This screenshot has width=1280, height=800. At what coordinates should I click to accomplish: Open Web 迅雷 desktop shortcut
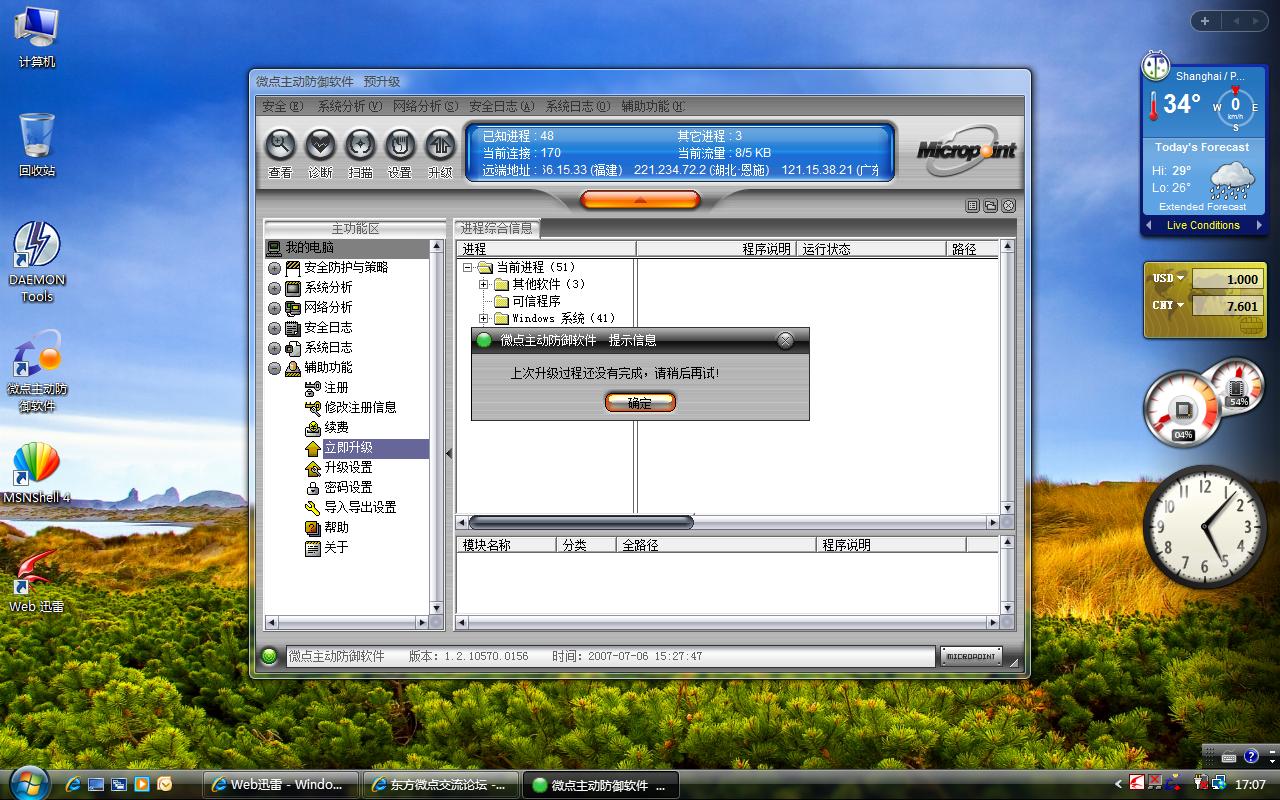coord(37,580)
